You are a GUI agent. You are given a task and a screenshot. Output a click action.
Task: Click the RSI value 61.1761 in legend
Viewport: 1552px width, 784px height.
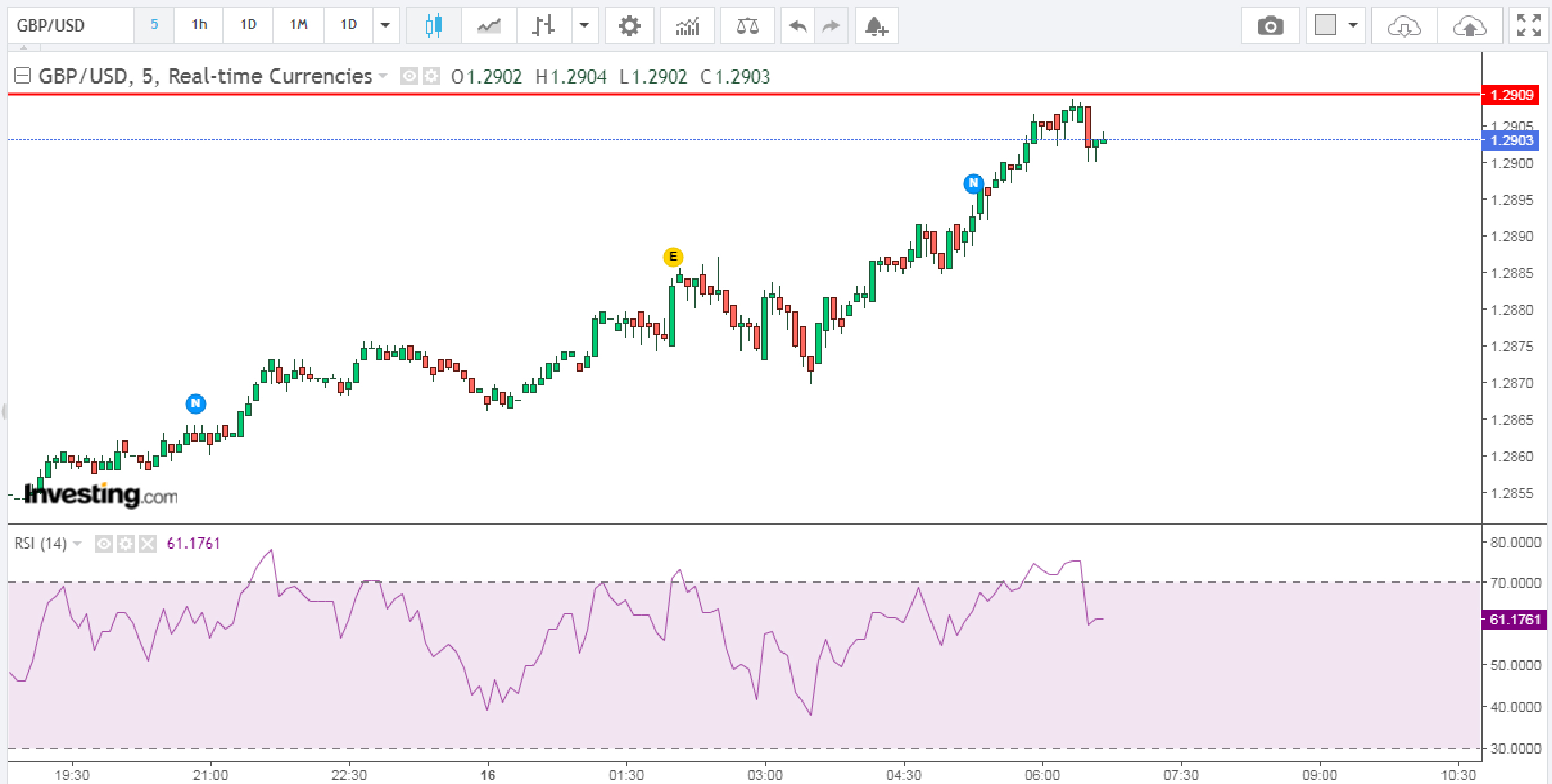coord(194,544)
